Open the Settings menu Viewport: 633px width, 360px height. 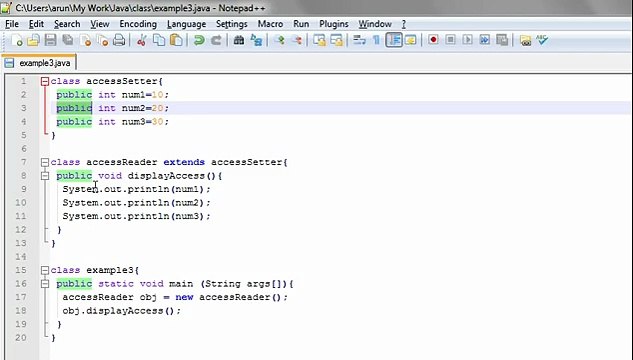(x=232, y=24)
